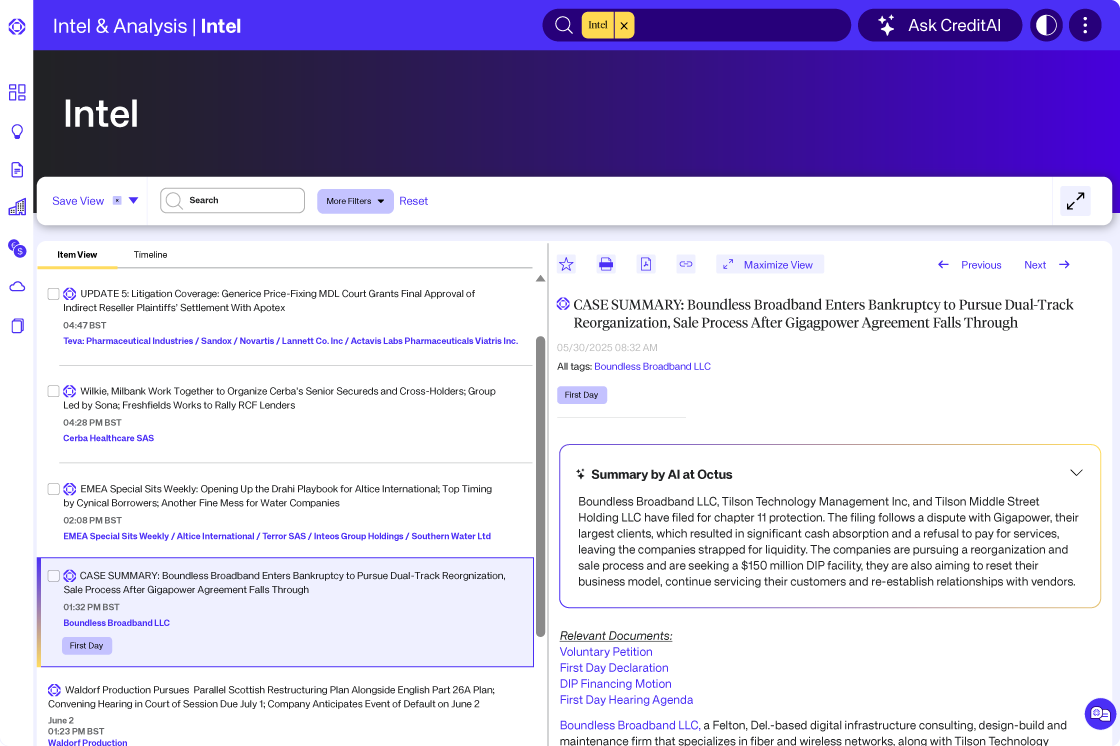Click the print icon in article toolbar

[x=606, y=264]
